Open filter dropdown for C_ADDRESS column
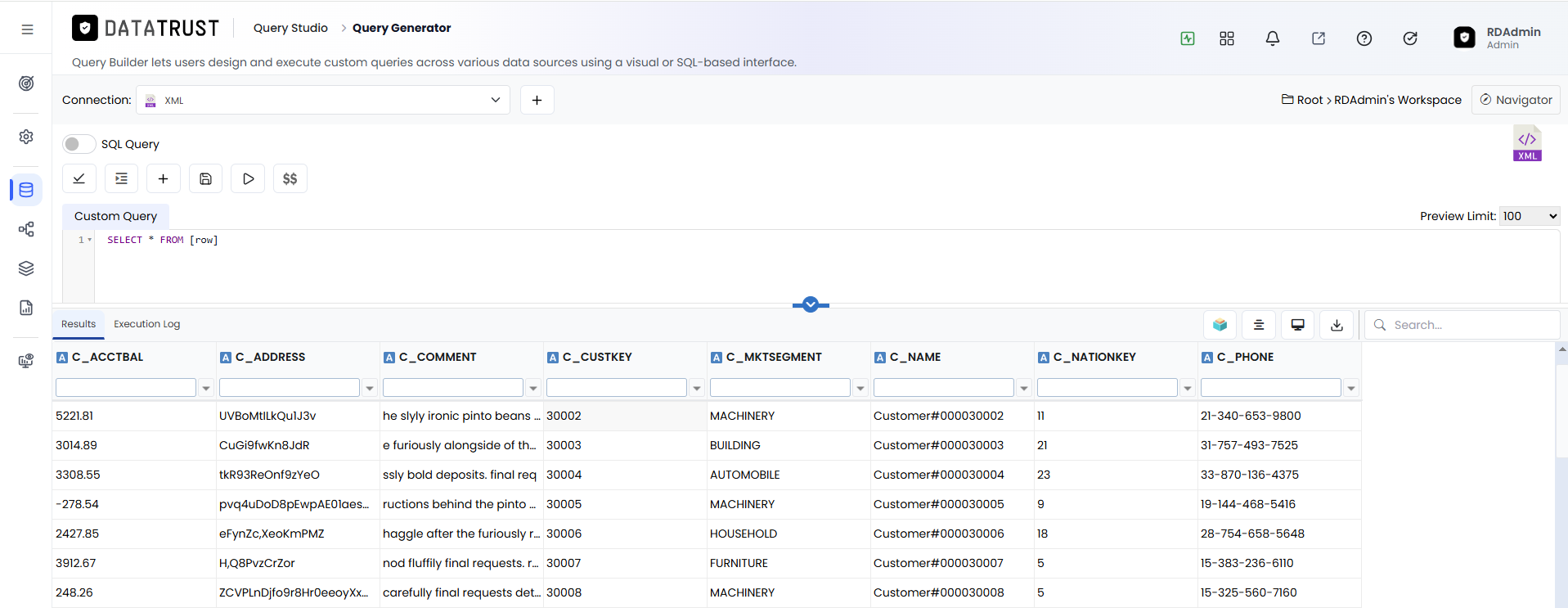 [x=370, y=389]
